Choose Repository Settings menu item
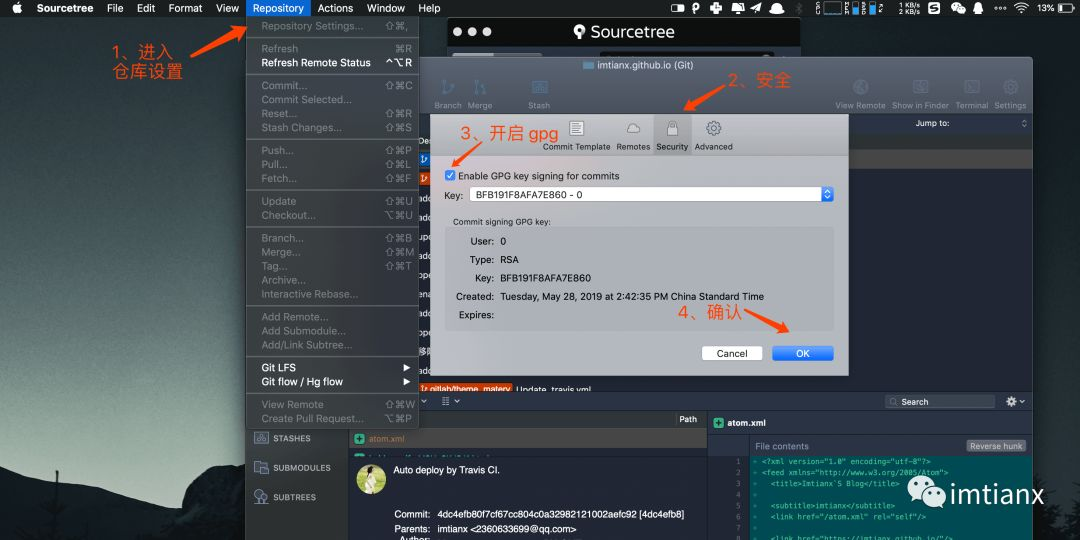The width and height of the screenshot is (1080, 540). coord(333,26)
